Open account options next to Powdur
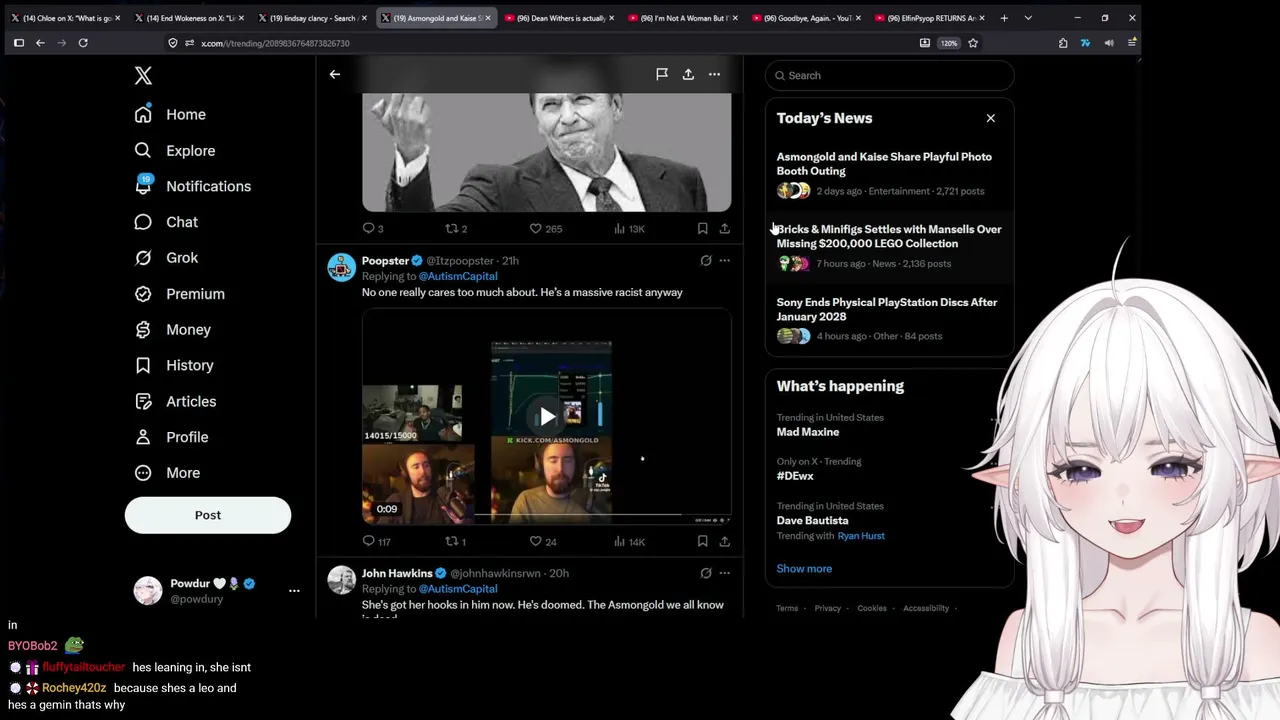The image size is (1280, 720). (x=294, y=591)
